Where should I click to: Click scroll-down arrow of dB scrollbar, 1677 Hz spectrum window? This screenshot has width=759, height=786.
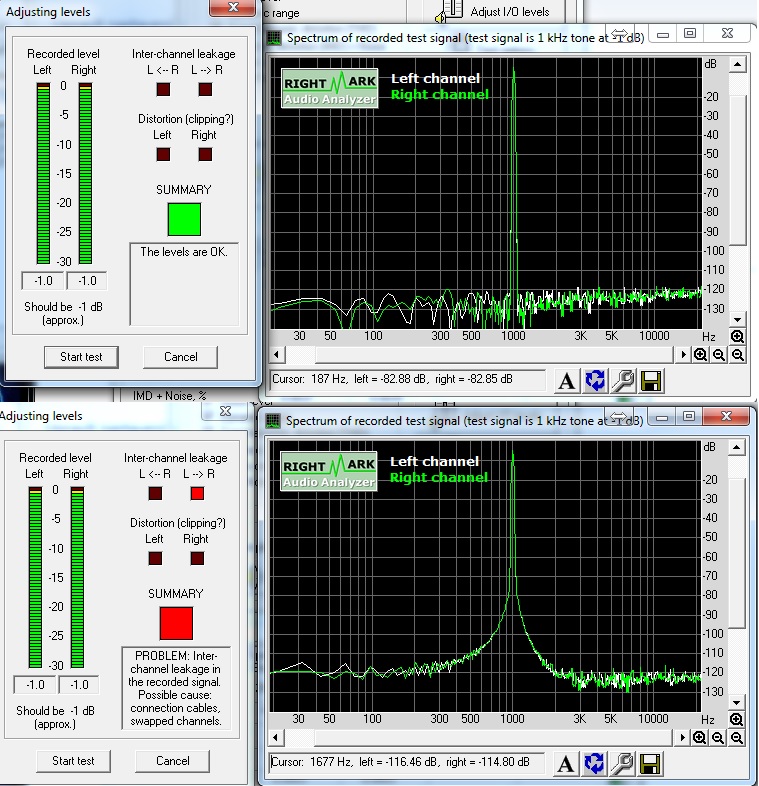pyautogui.click(x=736, y=702)
